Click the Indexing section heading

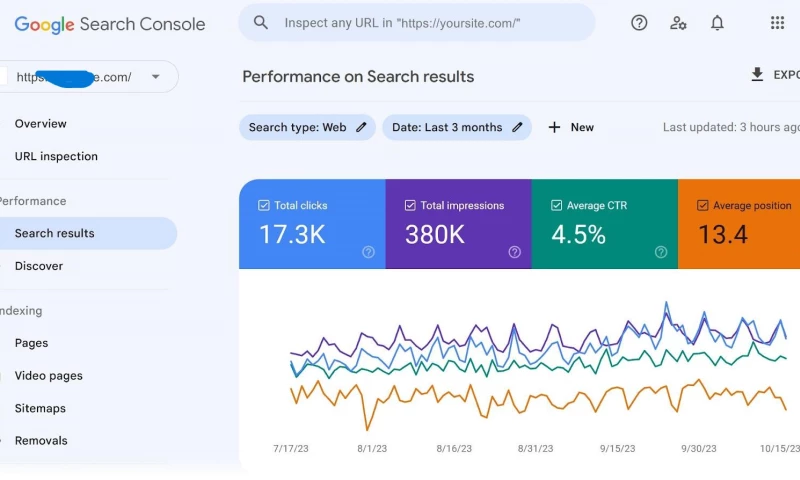coord(21,311)
